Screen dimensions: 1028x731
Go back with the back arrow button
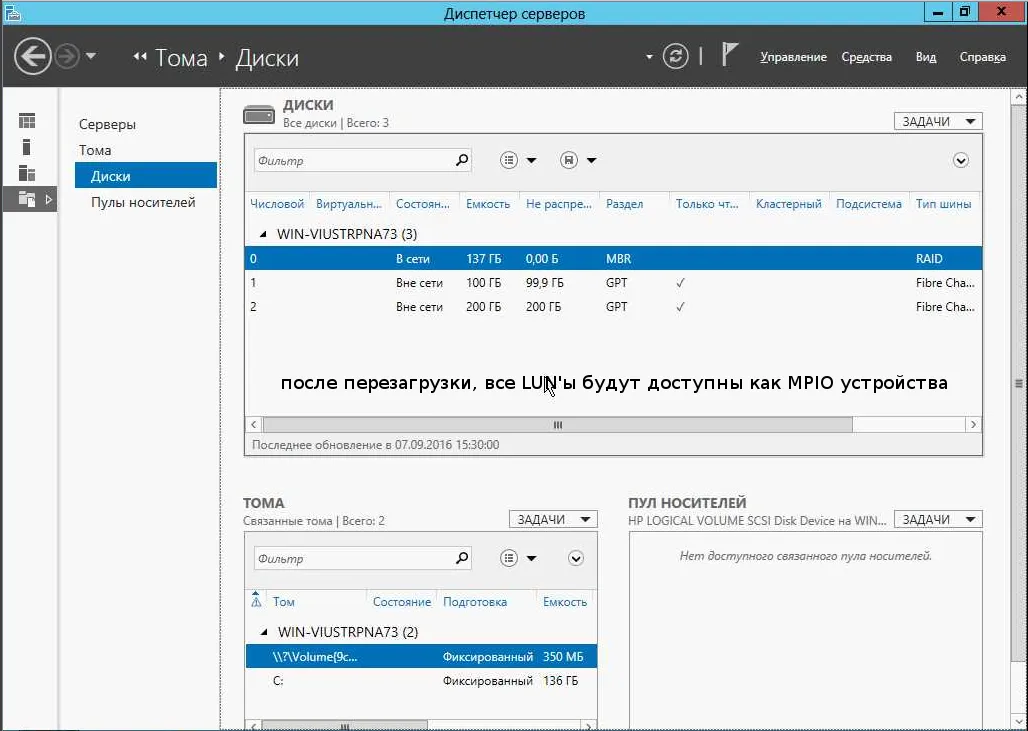click(x=32, y=56)
